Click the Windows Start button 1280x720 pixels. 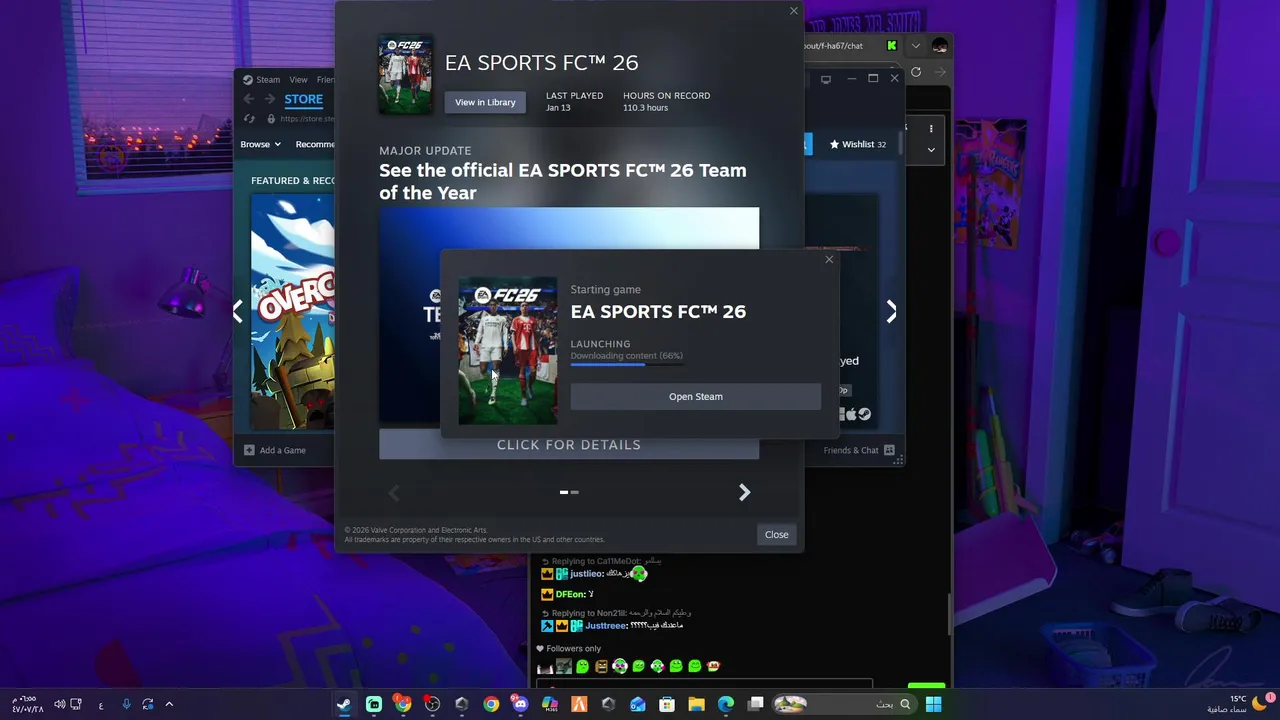click(933, 704)
